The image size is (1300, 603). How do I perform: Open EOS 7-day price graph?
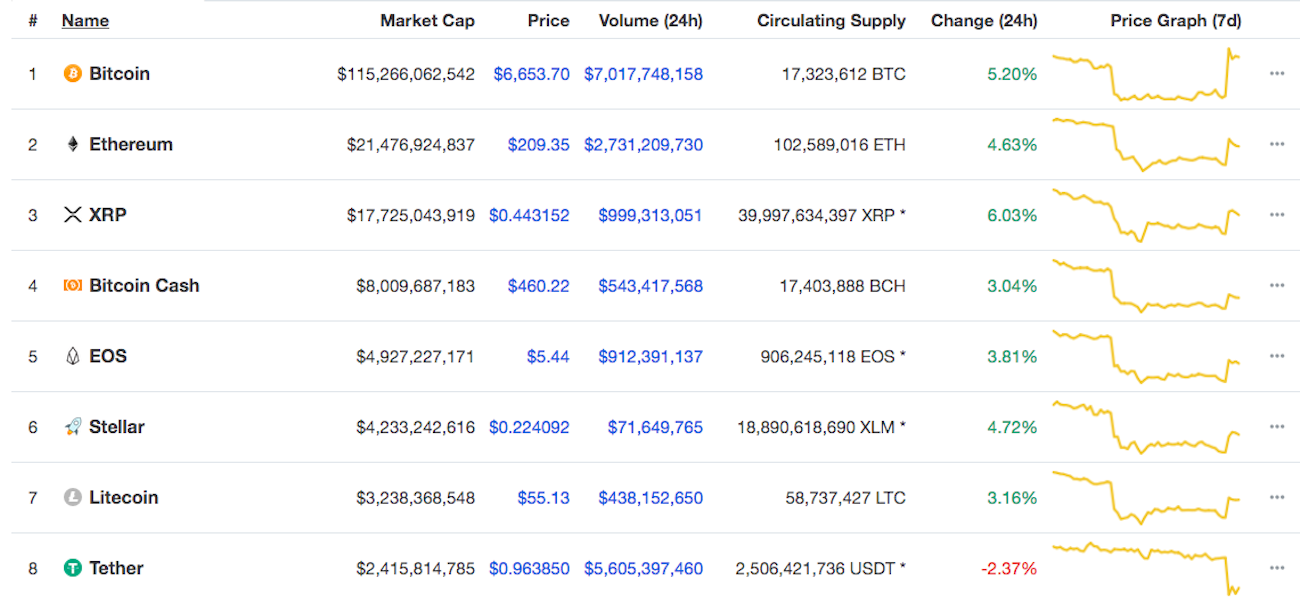(x=1147, y=356)
